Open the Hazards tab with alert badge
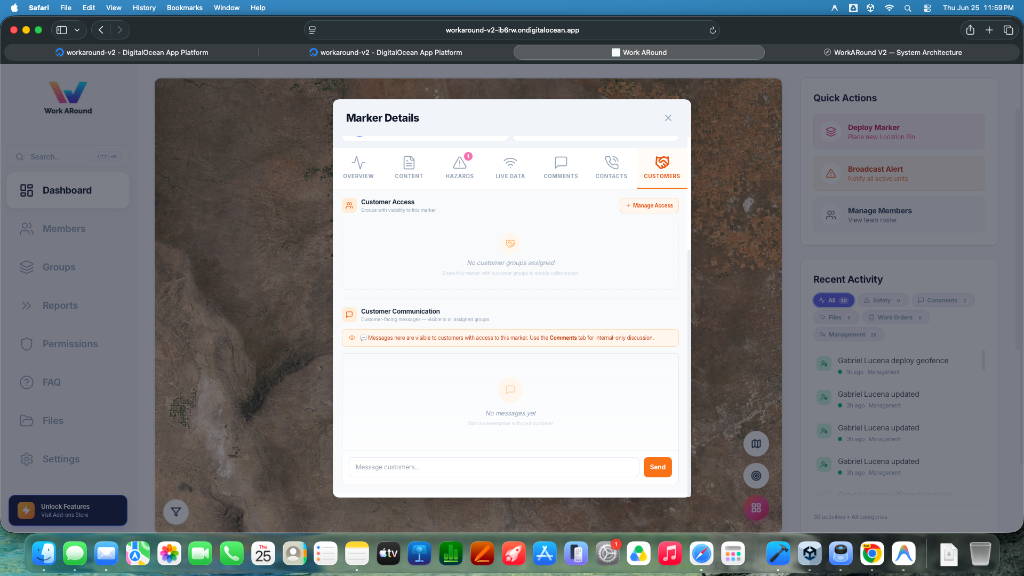The image size is (1024, 576). [x=459, y=167]
